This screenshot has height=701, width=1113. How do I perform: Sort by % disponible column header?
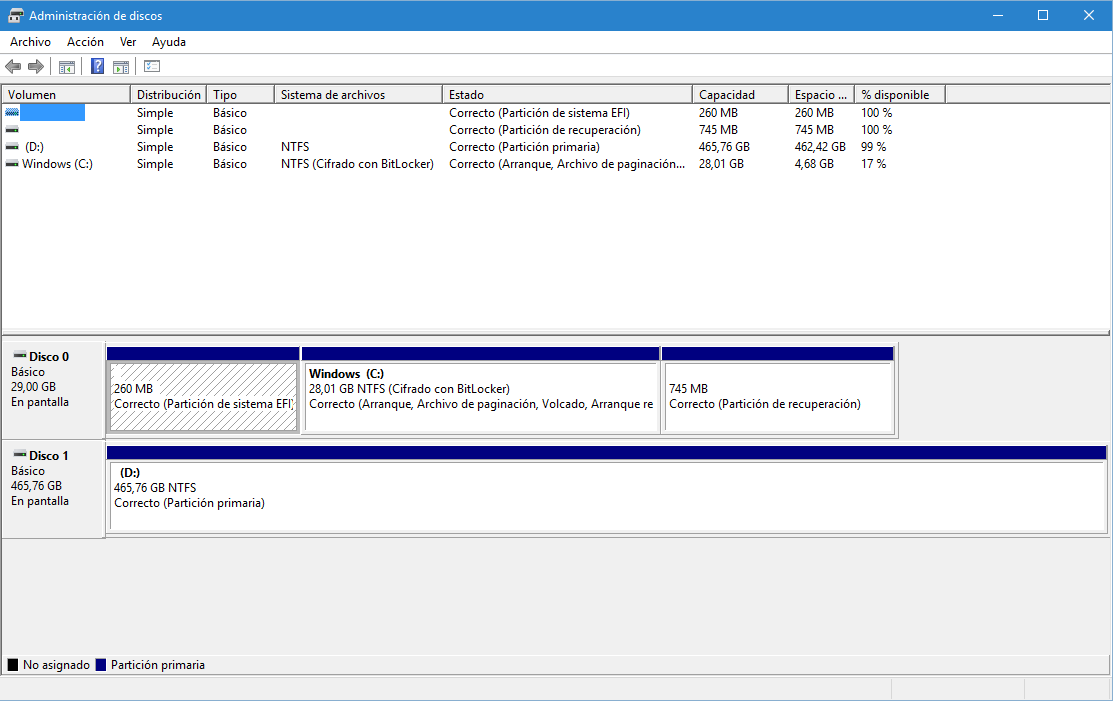tap(900, 94)
